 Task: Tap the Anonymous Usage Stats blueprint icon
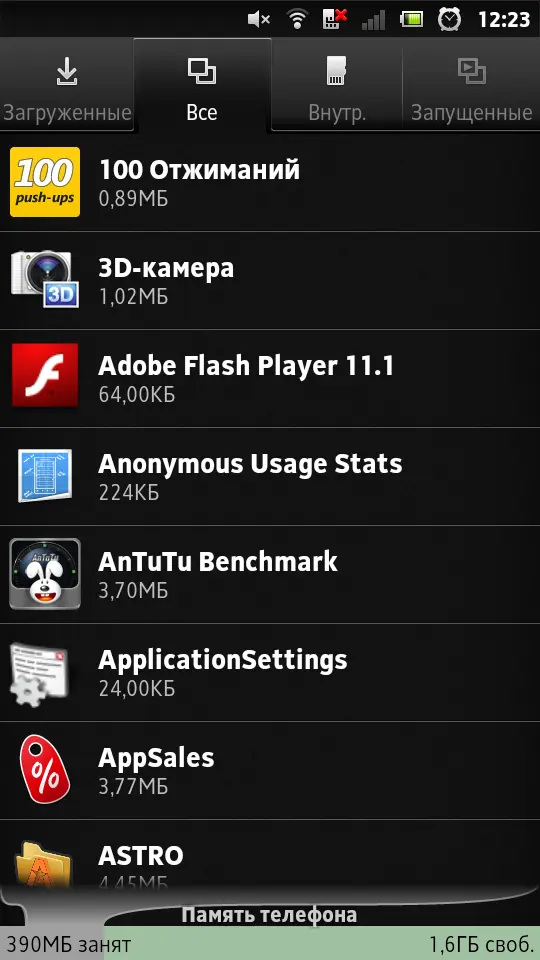tap(45, 476)
